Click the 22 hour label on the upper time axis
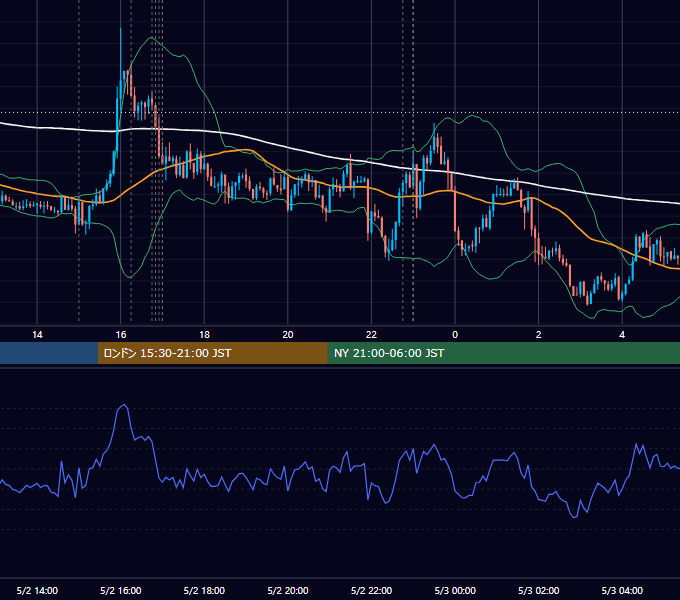The height and width of the screenshot is (600, 680). [x=371, y=335]
